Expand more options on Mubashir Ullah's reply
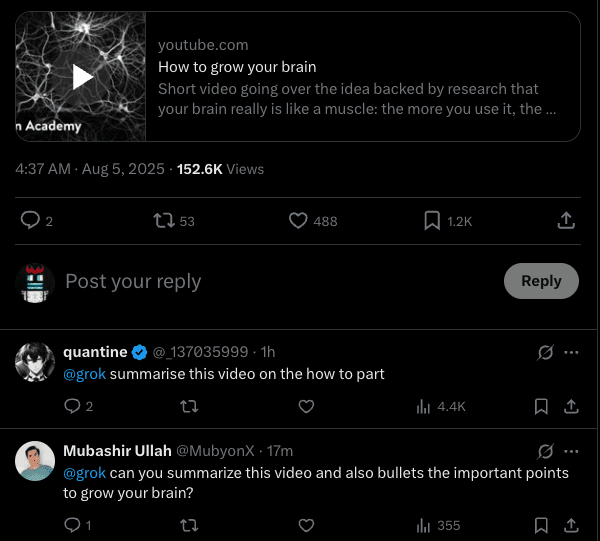600x541 pixels. pyautogui.click(x=572, y=451)
